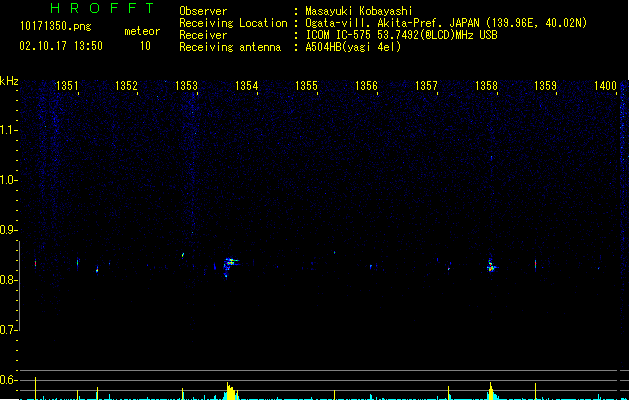The width and height of the screenshot is (629, 400).
Task: Click the 1352 time axis marker
Action: point(126,86)
